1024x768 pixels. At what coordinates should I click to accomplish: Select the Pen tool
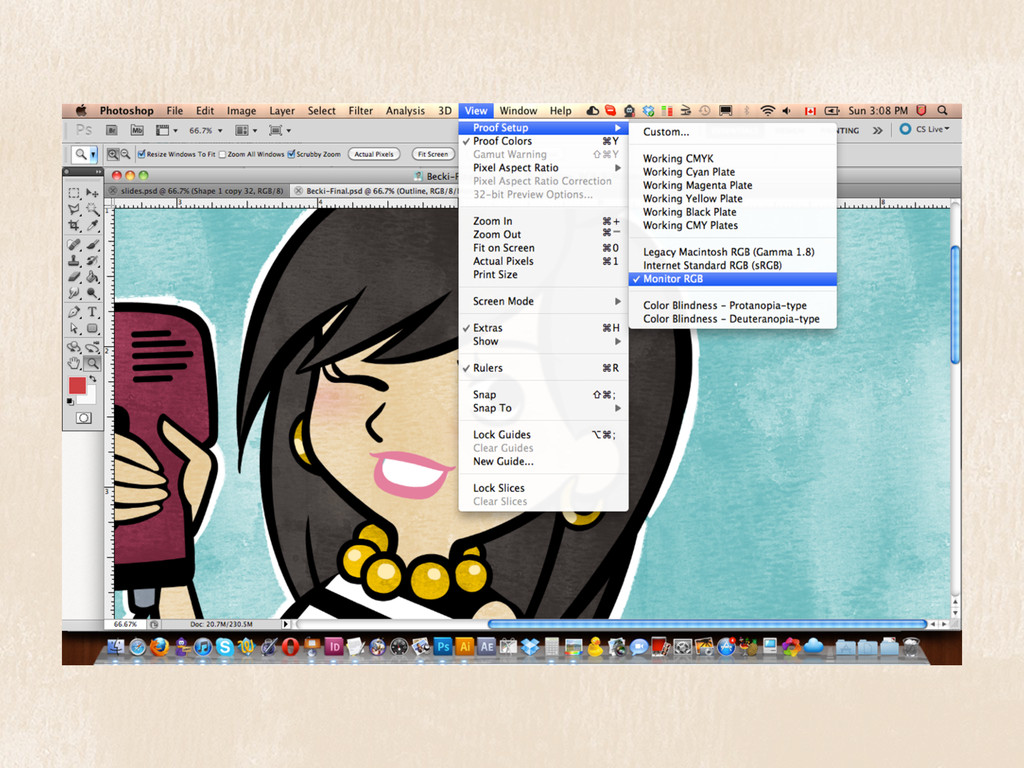tap(74, 312)
